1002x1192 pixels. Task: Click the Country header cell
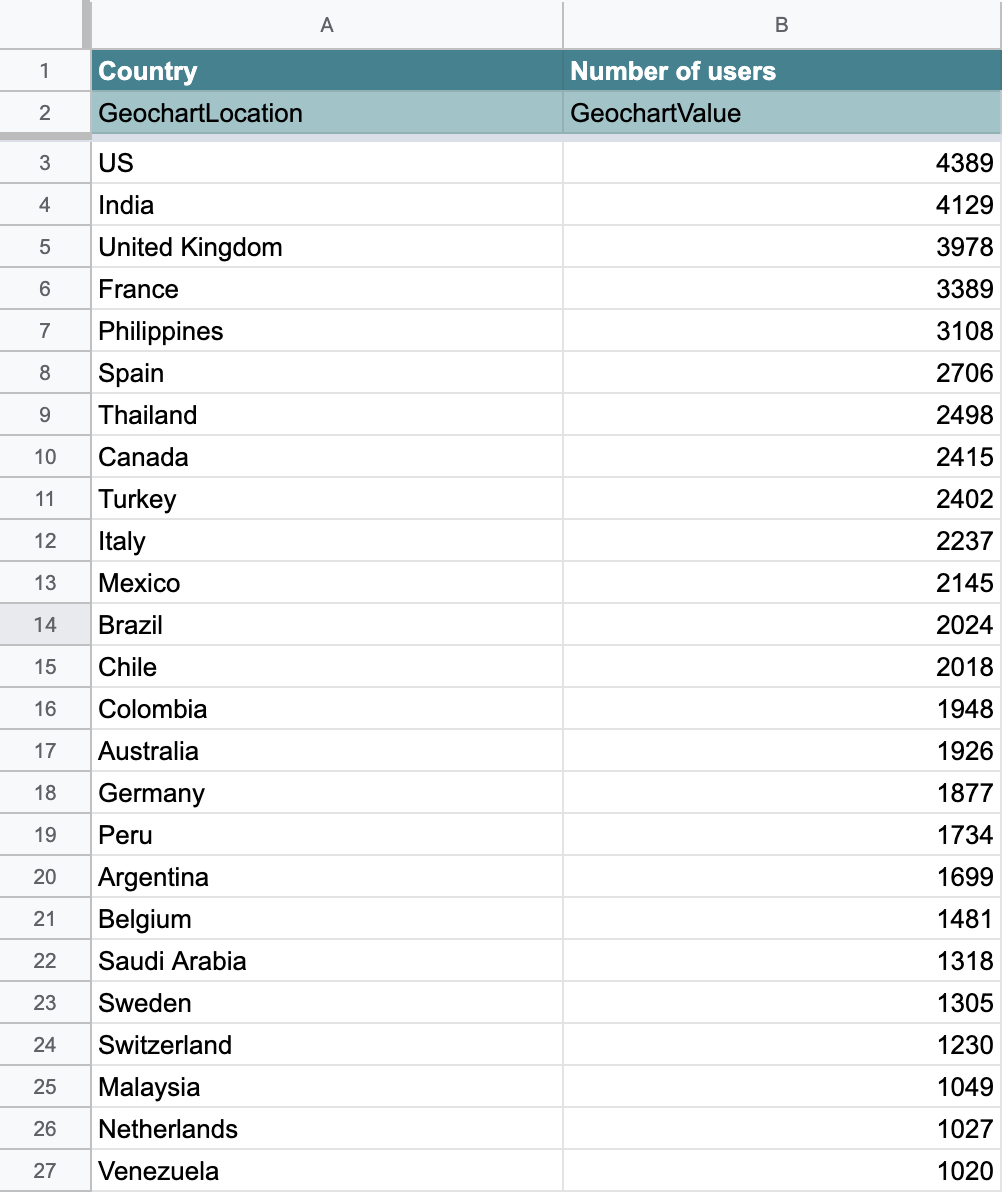click(x=327, y=71)
